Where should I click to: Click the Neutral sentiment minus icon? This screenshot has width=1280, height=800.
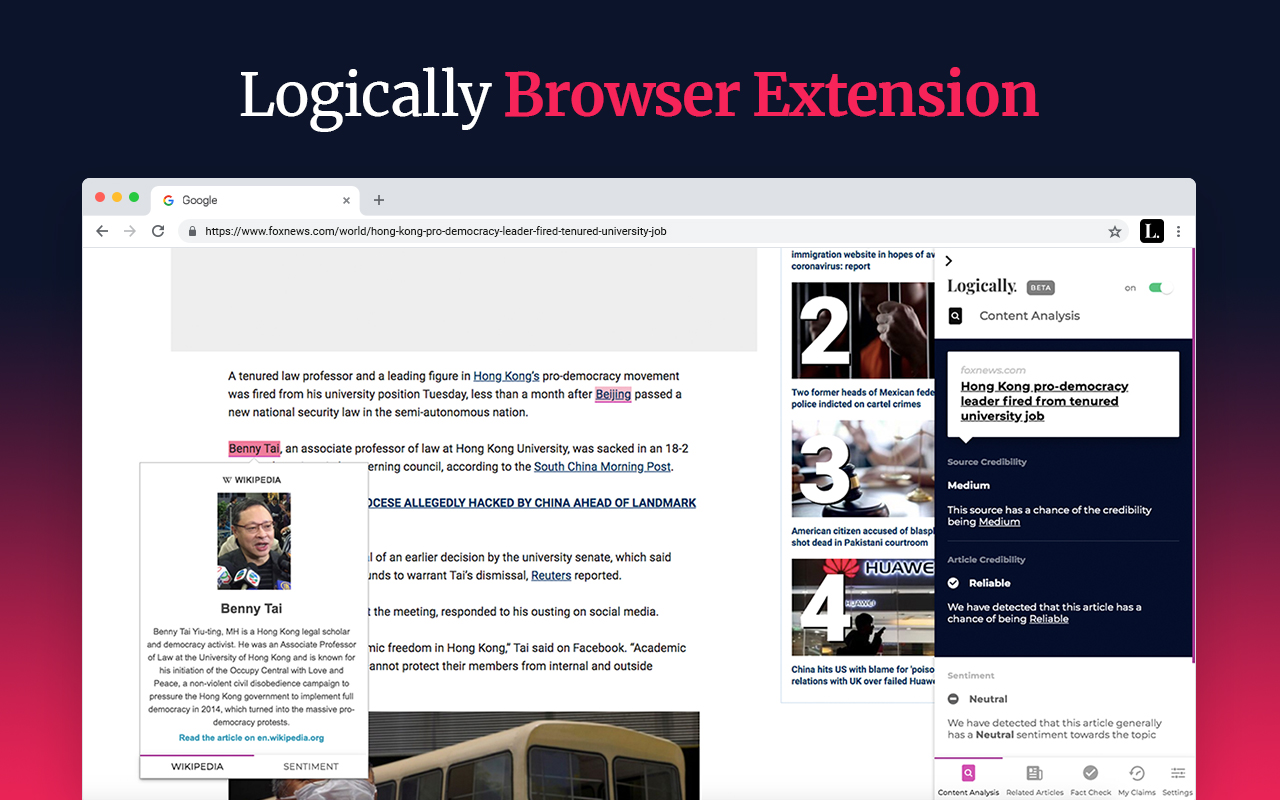point(954,699)
